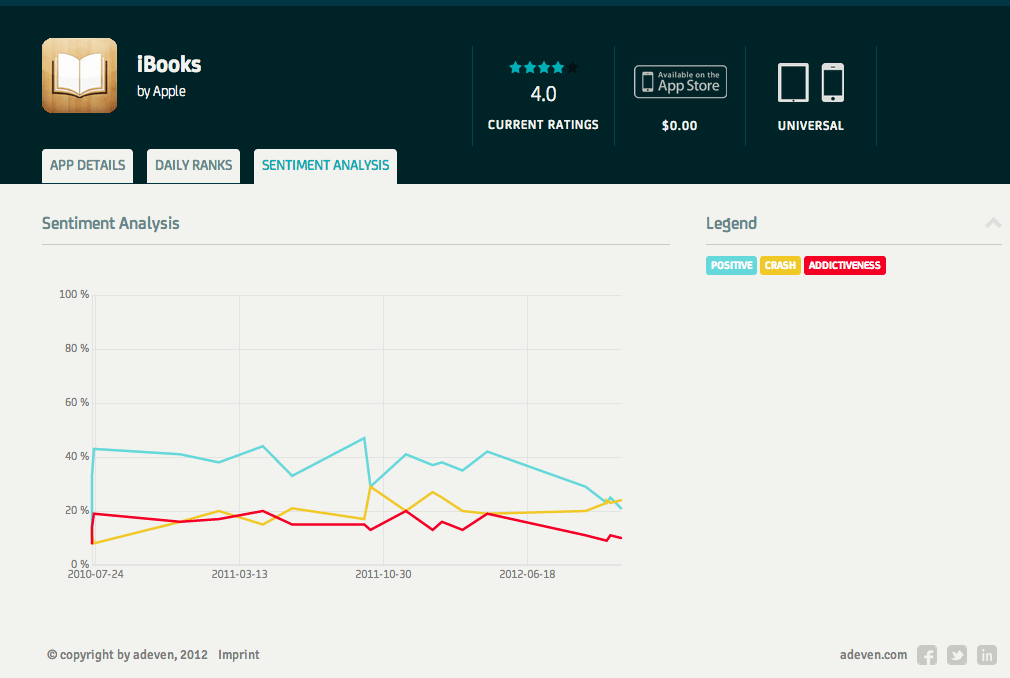This screenshot has width=1010, height=678.
Task: Collapse the Legend panel with the chevron
Action: tap(993, 223)
